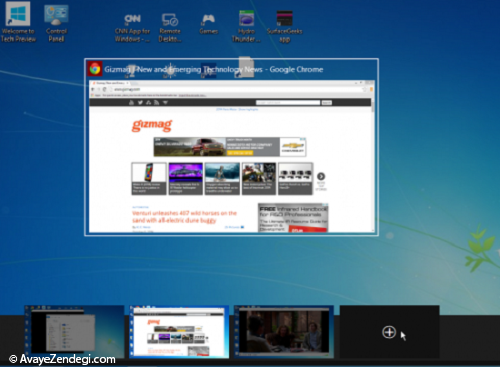The height and width of the screenshot is (367, 500).
Task: Add a new virtual desktop with plus button
Action: pyautogui.click(x=389, y=332)
